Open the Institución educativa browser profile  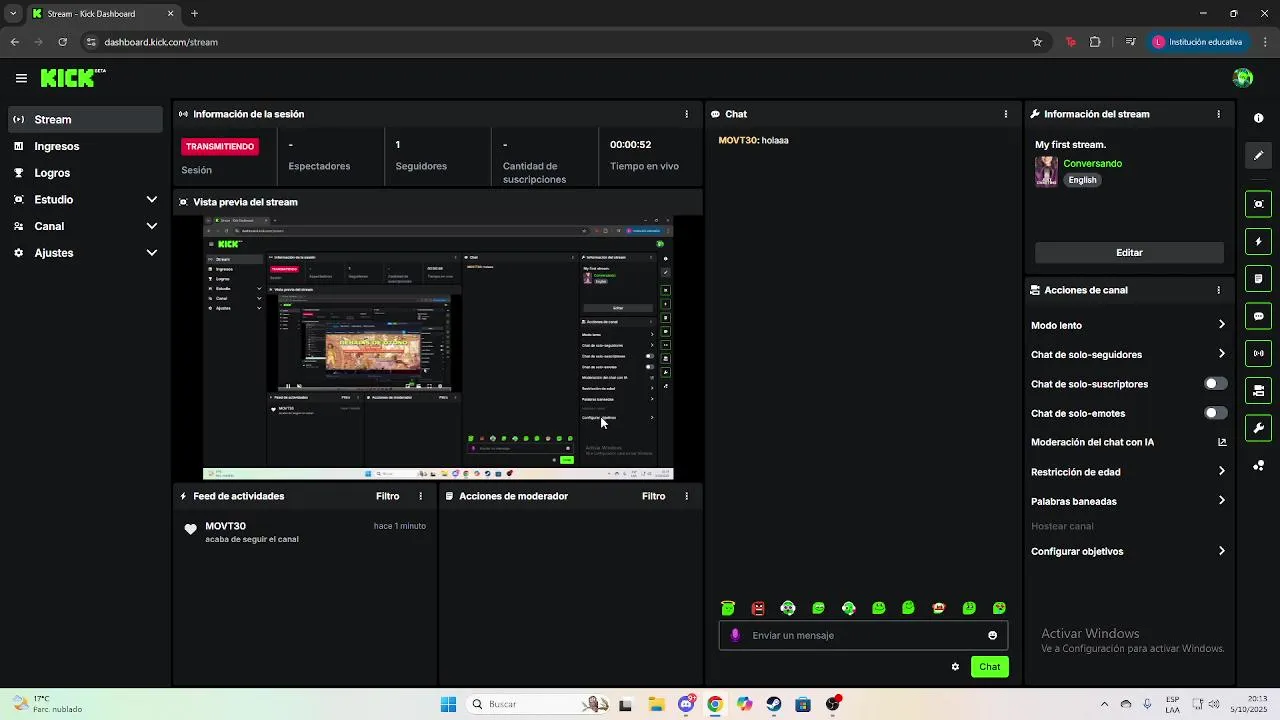coord(1198,42)
